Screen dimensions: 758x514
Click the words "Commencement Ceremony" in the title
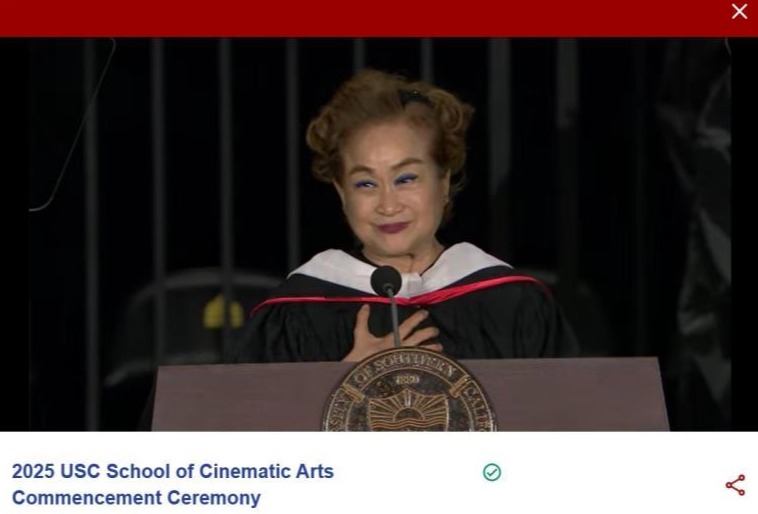136,498
